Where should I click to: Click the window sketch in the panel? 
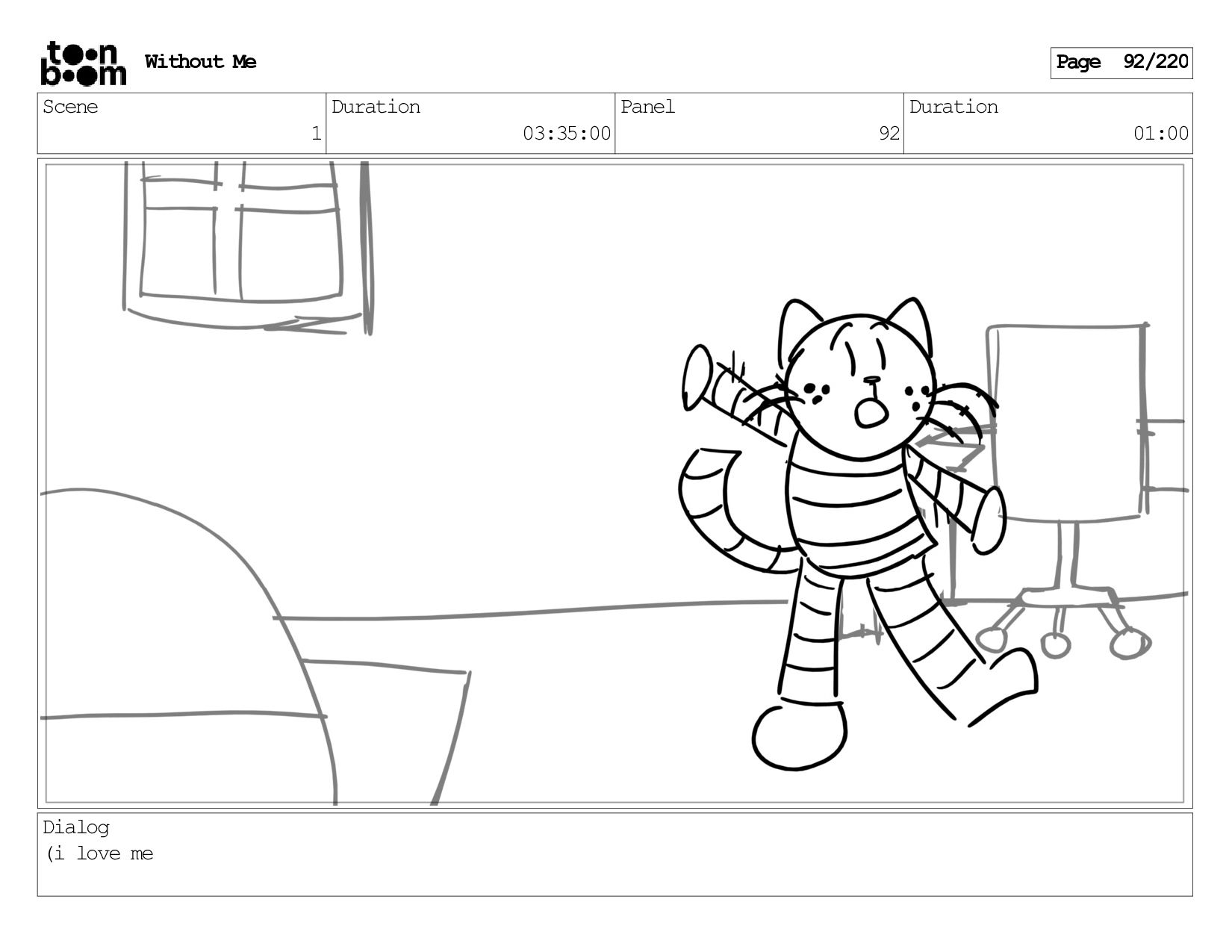point(248,247)
